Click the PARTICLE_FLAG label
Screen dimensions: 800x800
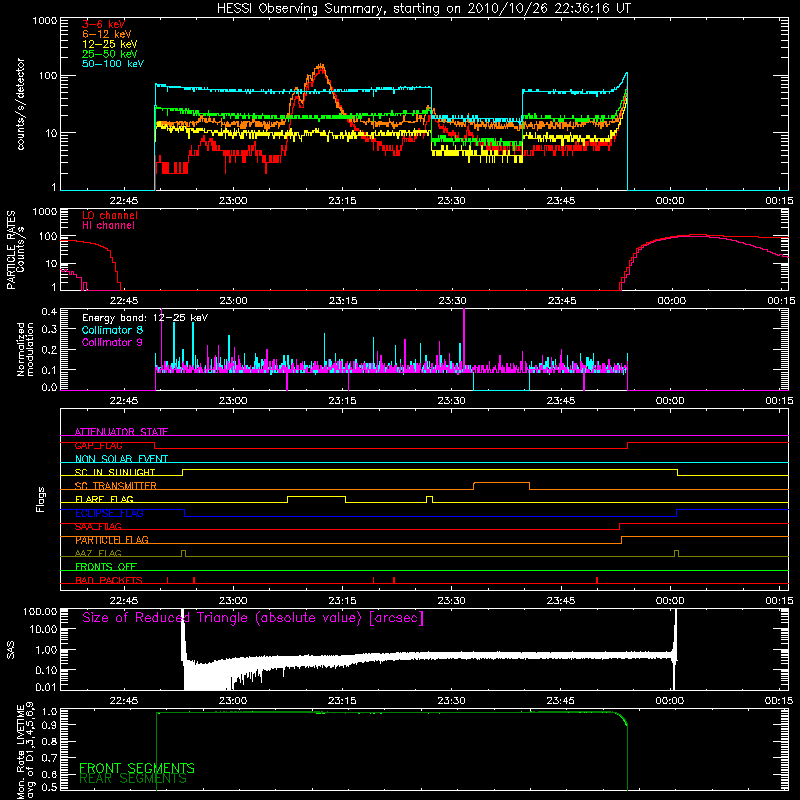point(112,540)
